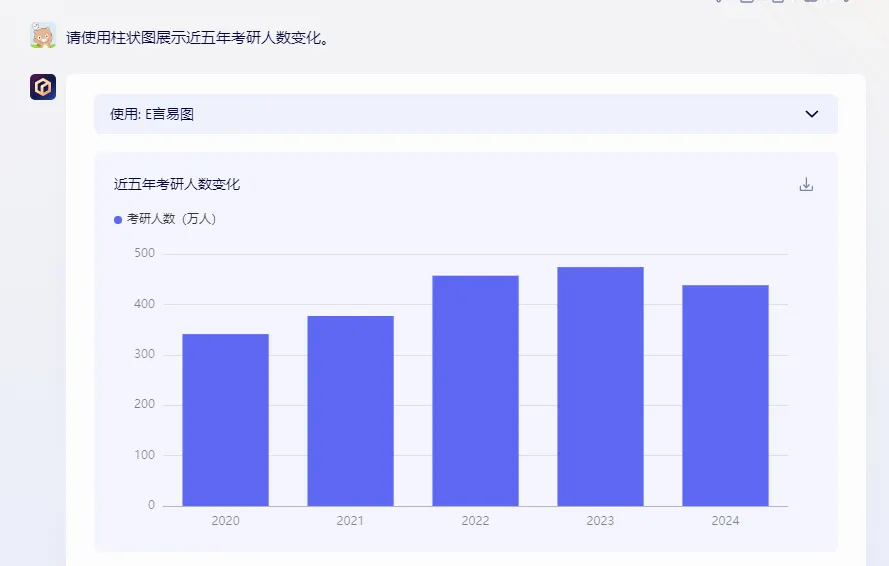Select the 2023 bar in chart
Viewport: 889px width, 566px height.
[600, 386]
